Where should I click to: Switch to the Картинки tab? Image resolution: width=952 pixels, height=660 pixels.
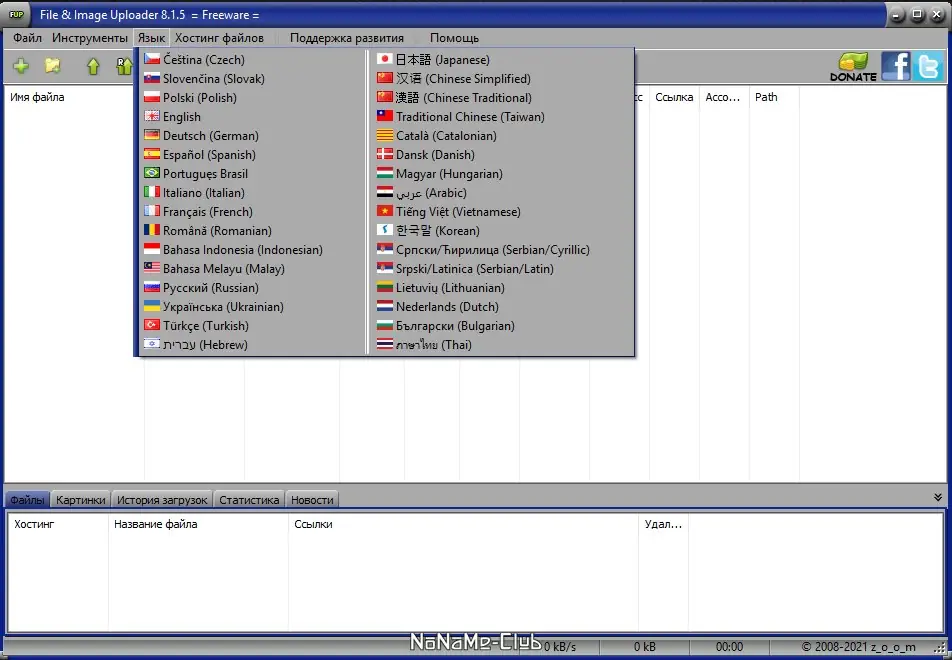pos(81,500)
